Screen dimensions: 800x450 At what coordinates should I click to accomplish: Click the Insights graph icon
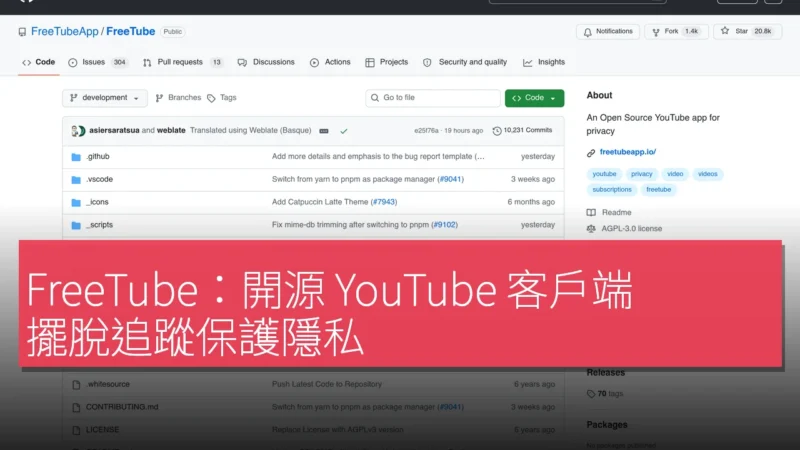(x=528, y=63)
